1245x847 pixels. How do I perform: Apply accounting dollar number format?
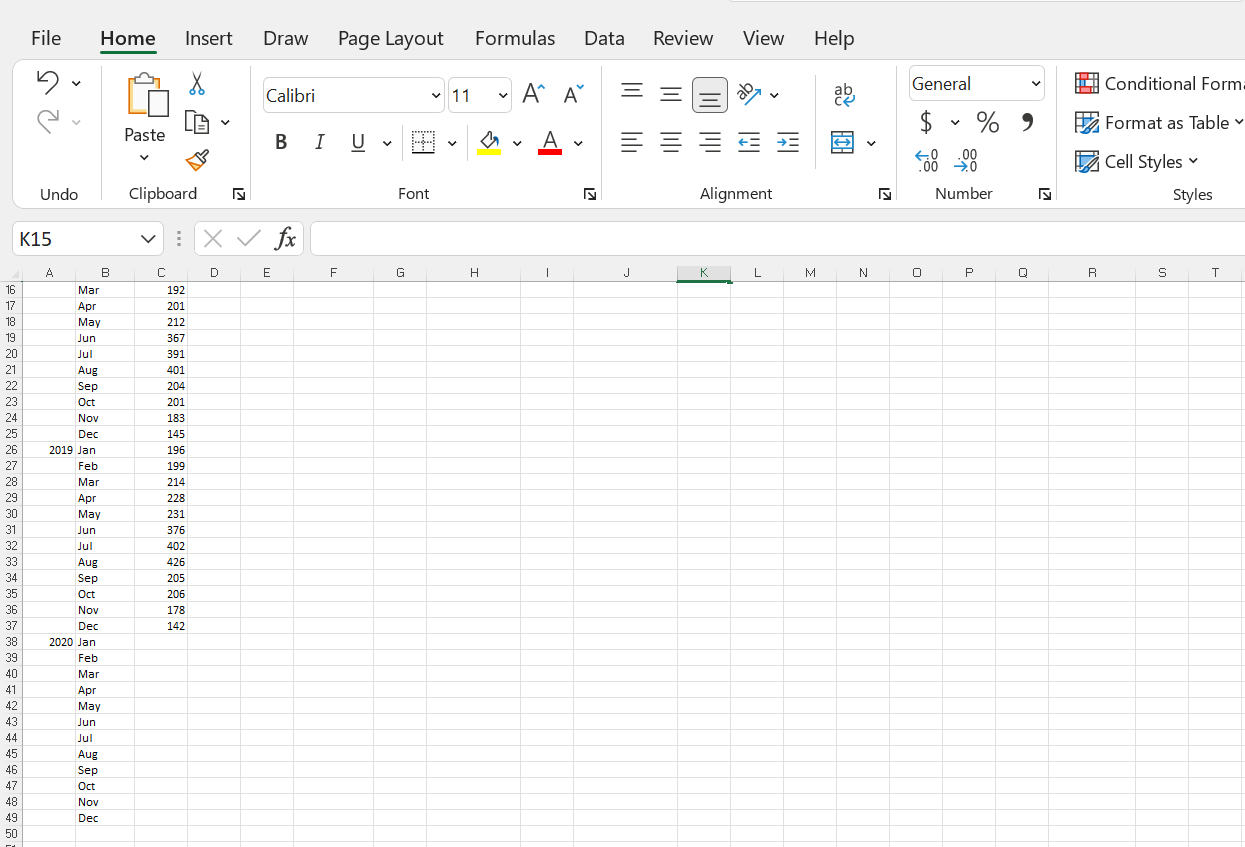pos(926,122)
